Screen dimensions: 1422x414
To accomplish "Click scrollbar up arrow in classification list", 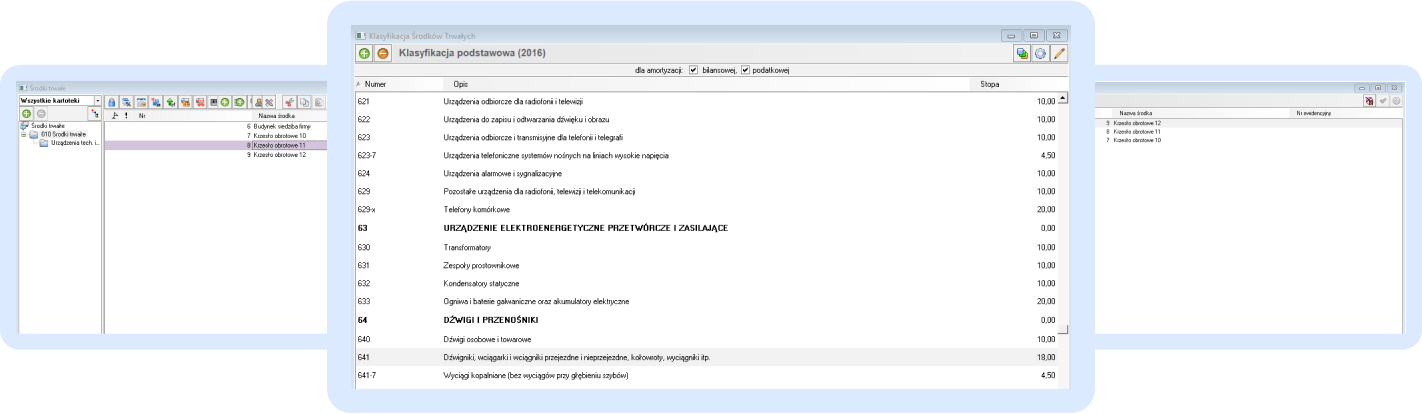I will click(1063, 98).
